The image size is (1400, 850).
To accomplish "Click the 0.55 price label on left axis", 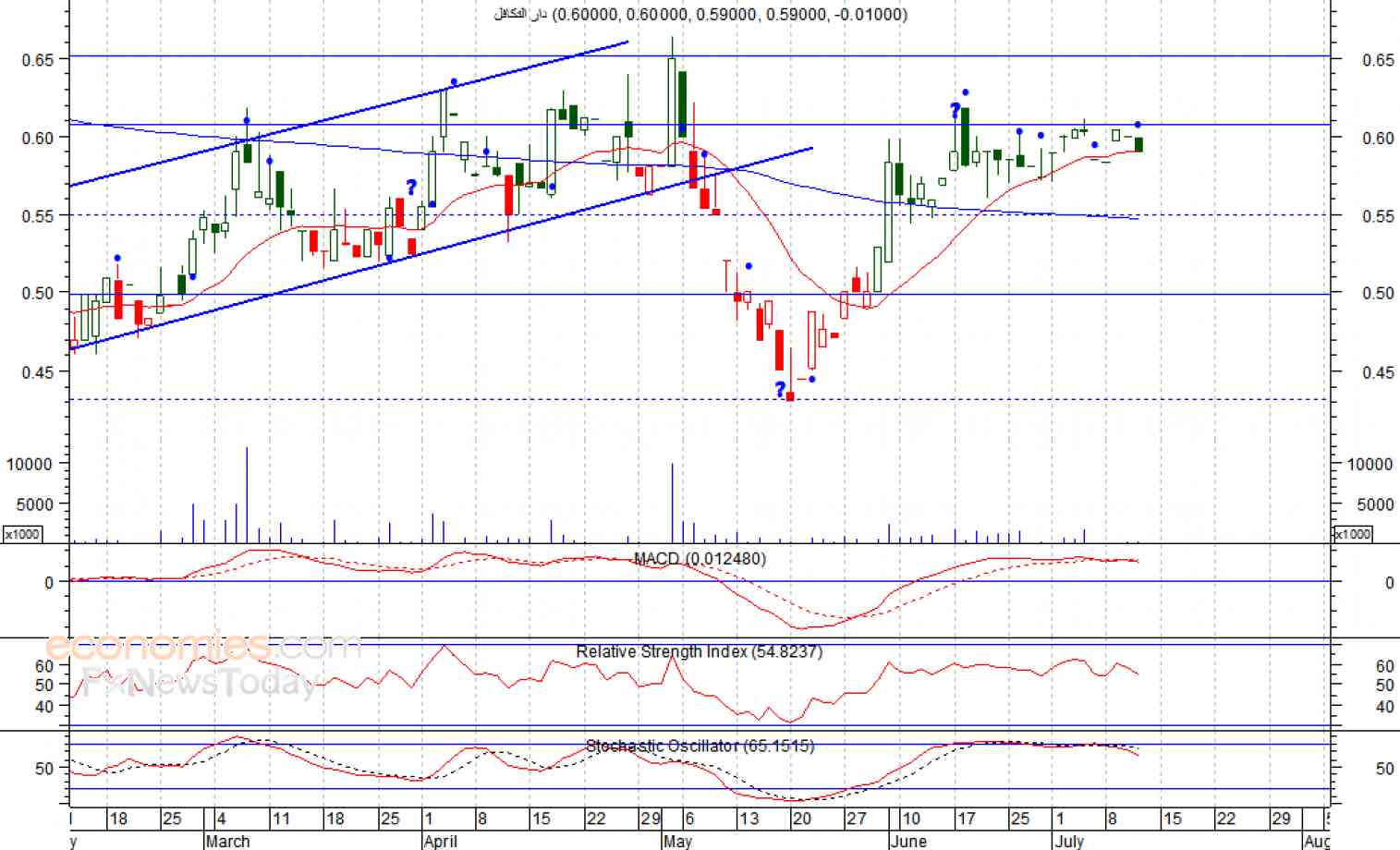I will click(x=38, y=216).
